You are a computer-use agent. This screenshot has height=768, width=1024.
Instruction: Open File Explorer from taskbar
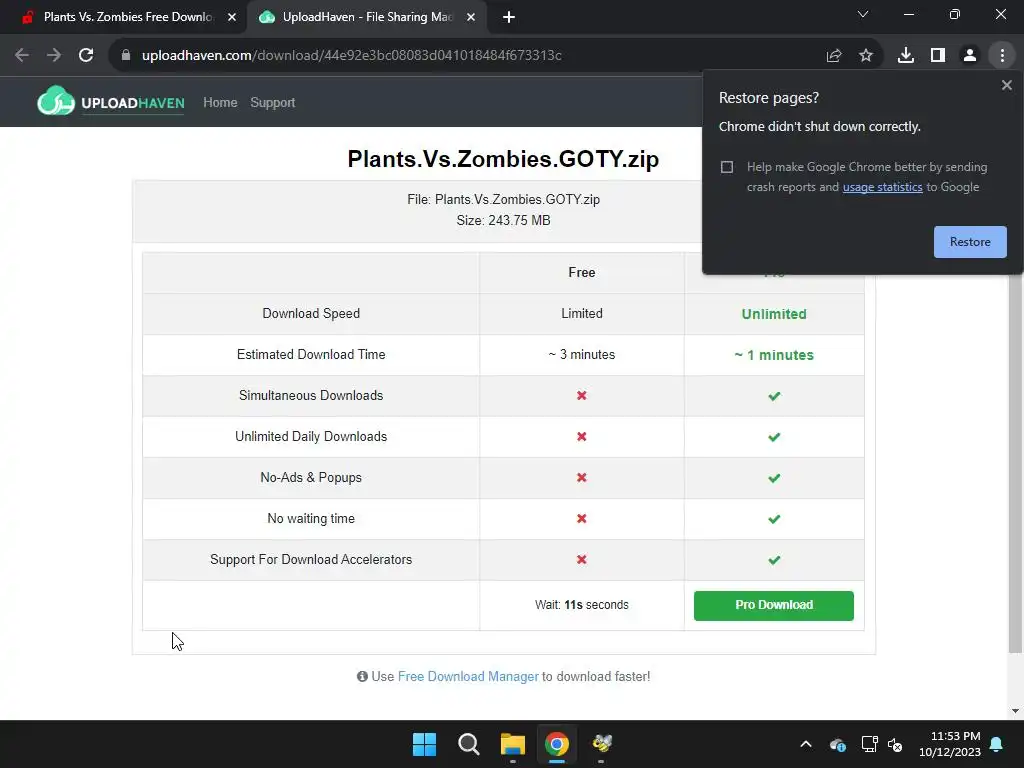[x=513, y=744]
